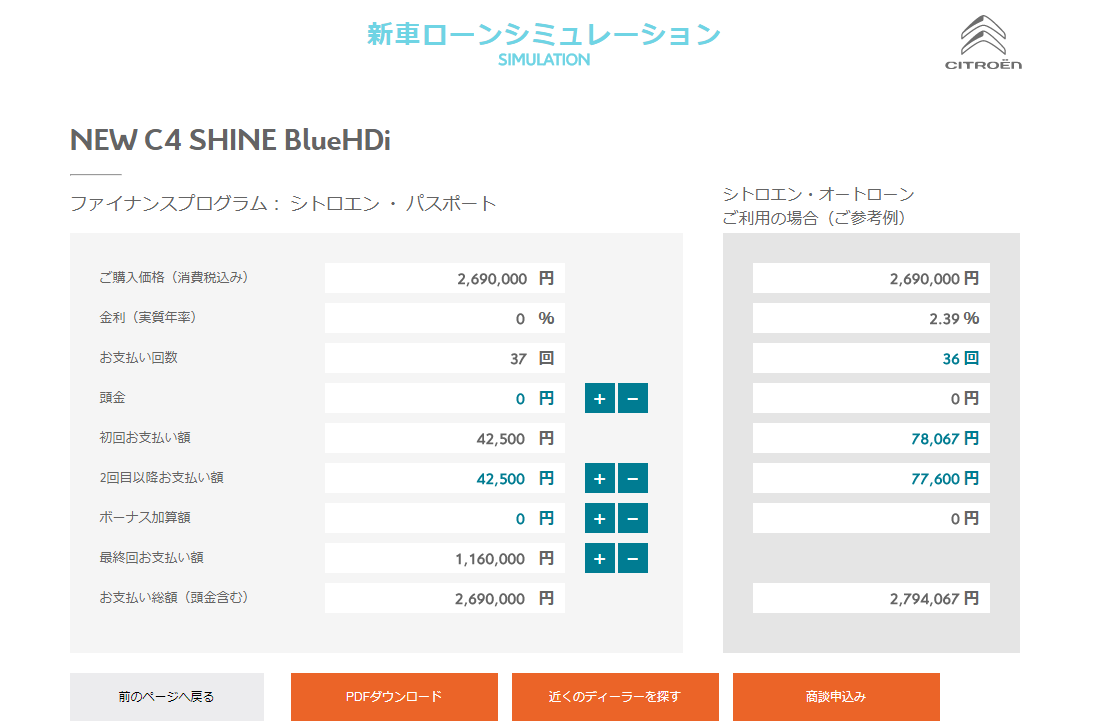Viewport: 1111px width, 725px height.
Task: Click the 新車ローンシミュレーション page title
Action: click(544, 35)
